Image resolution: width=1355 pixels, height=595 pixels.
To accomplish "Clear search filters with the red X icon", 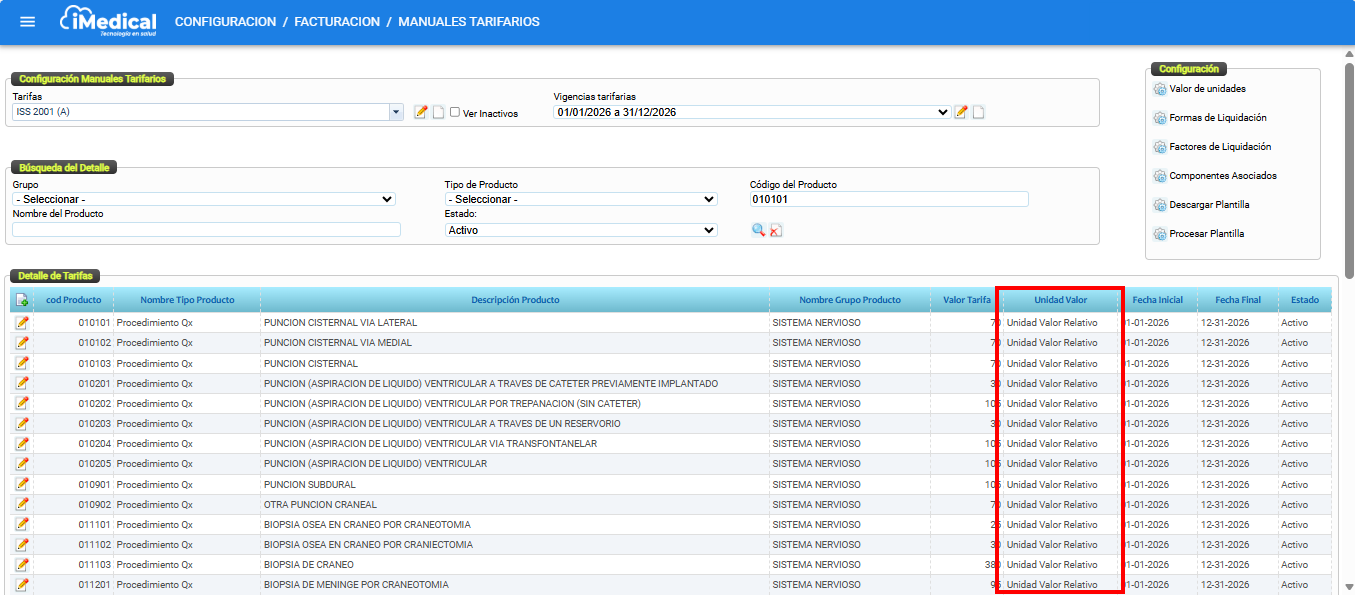I will 776,230.
